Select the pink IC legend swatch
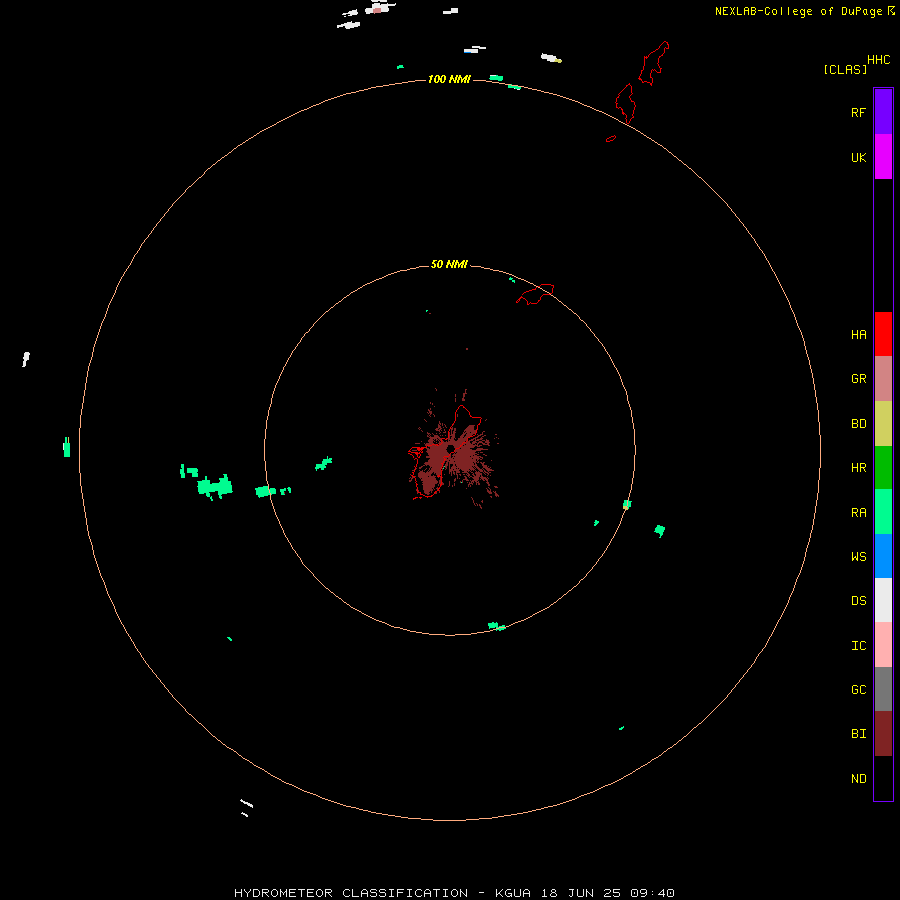 coord(883,645)
